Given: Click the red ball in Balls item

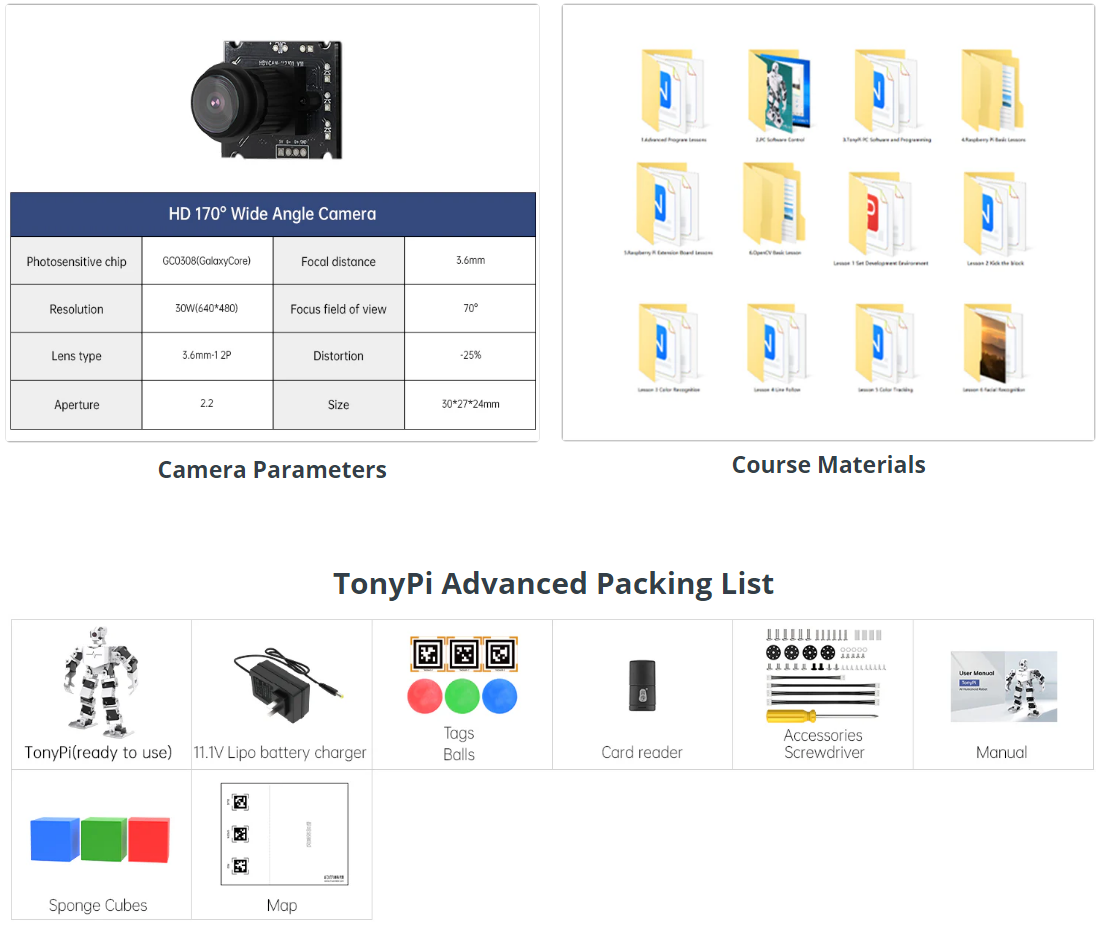Looking at the screenshot, I should [x=425, y=696].
